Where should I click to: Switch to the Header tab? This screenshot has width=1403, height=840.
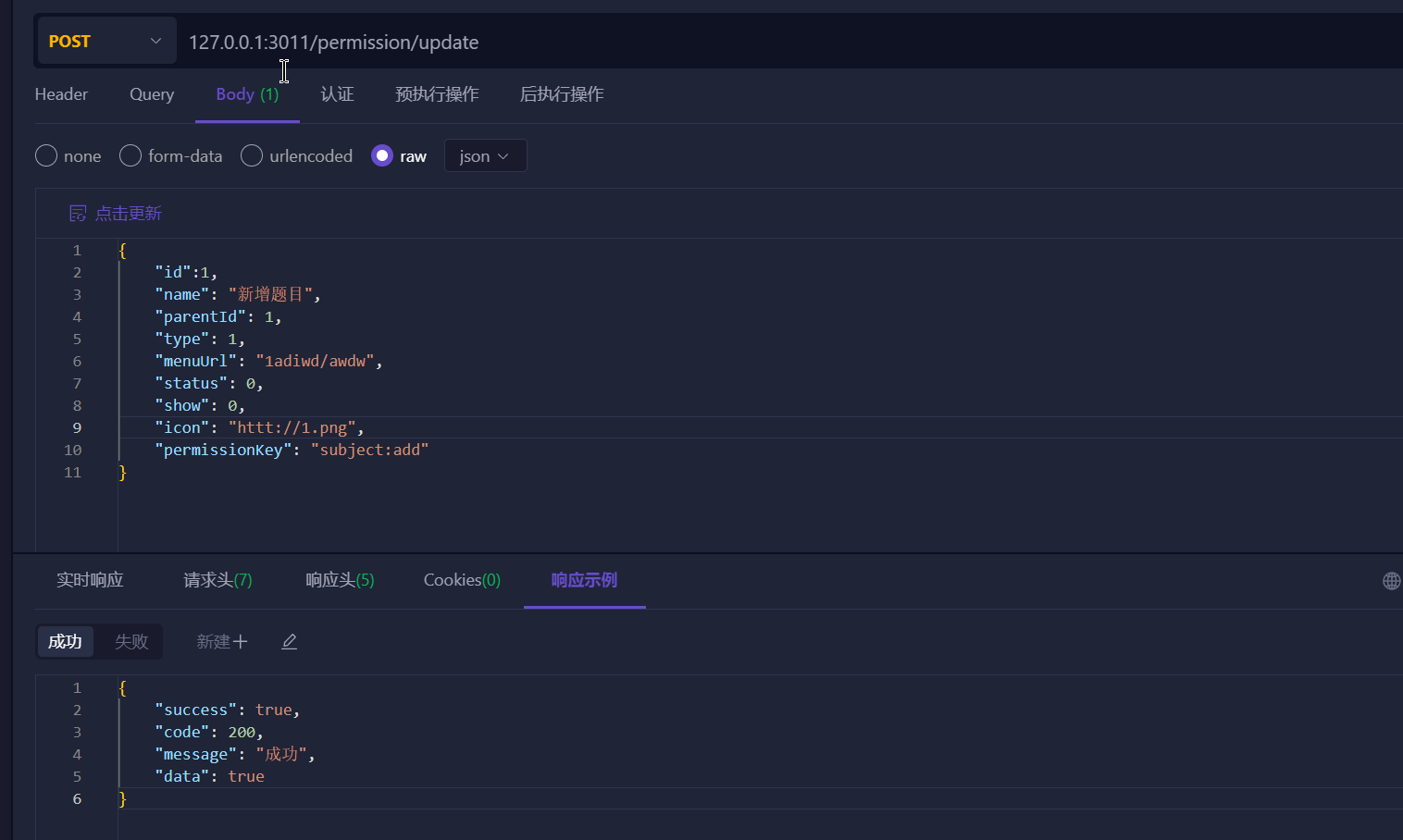pyautogui.click(x=61, y=94)
